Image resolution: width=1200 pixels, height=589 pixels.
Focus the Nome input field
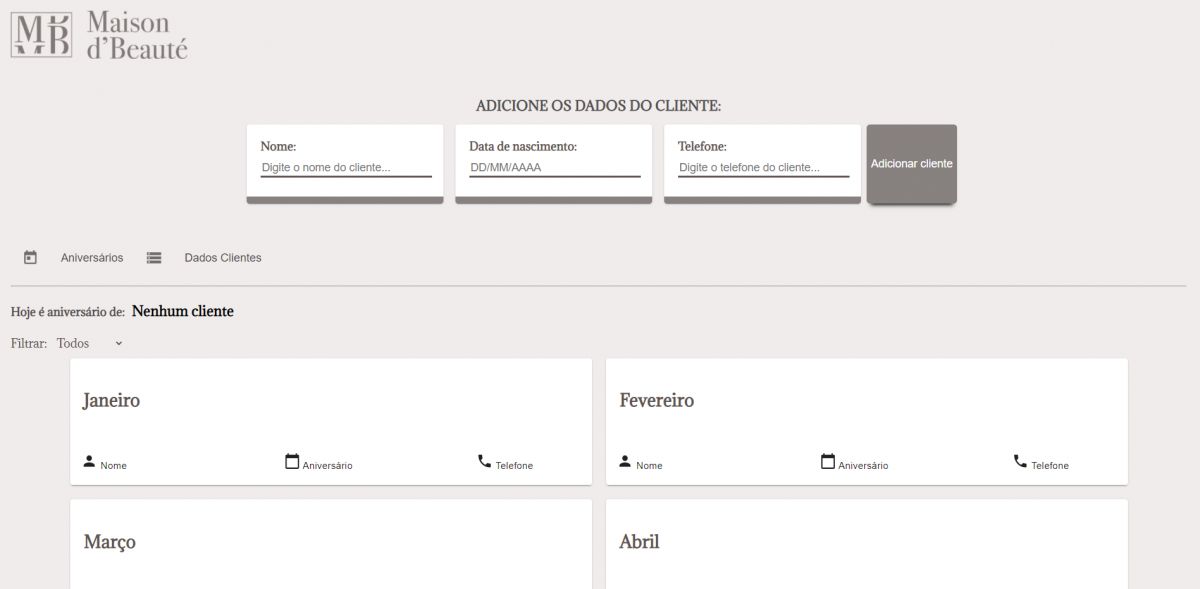[x=346, y=168]
